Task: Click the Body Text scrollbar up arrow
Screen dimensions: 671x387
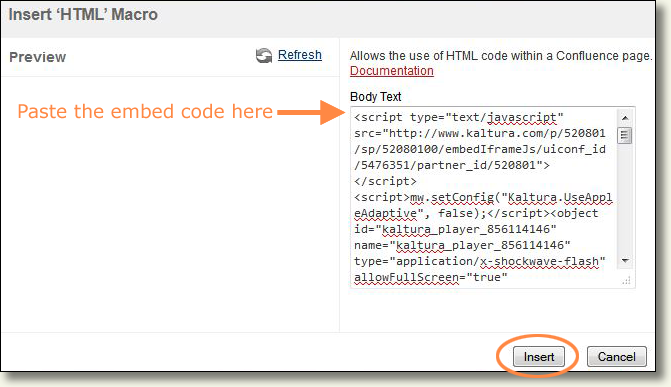Action: (625, 117)
